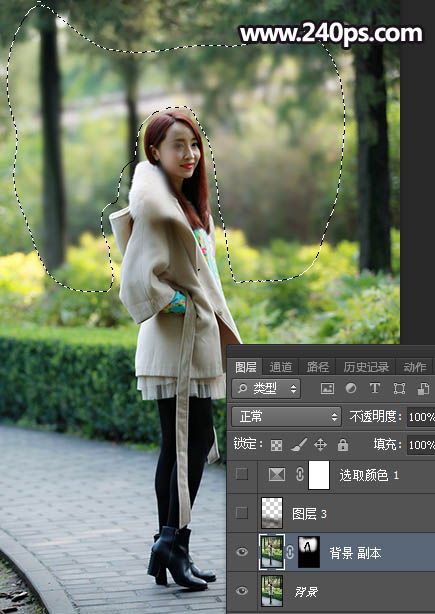Hide the 背景 layer
The height and width of the screenshot is (614, 435).
tap(242, 591)
